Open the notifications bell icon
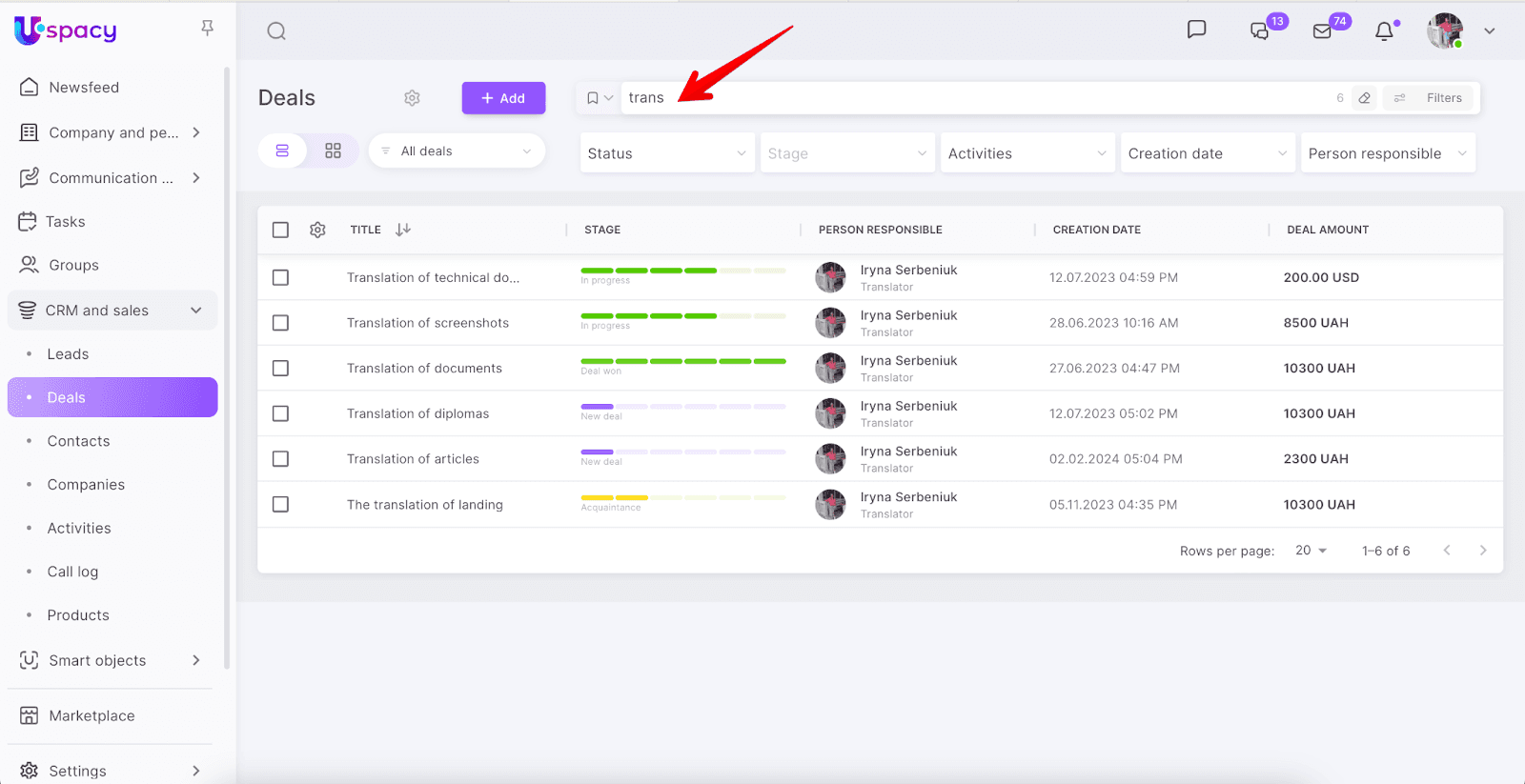1525x784 pixels. pos(1384,31)
